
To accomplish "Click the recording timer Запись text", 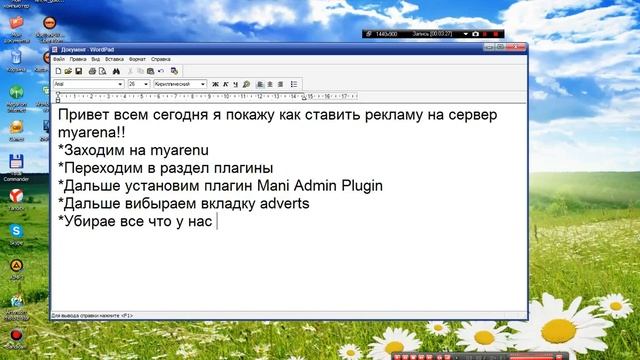I will point(432,34).
